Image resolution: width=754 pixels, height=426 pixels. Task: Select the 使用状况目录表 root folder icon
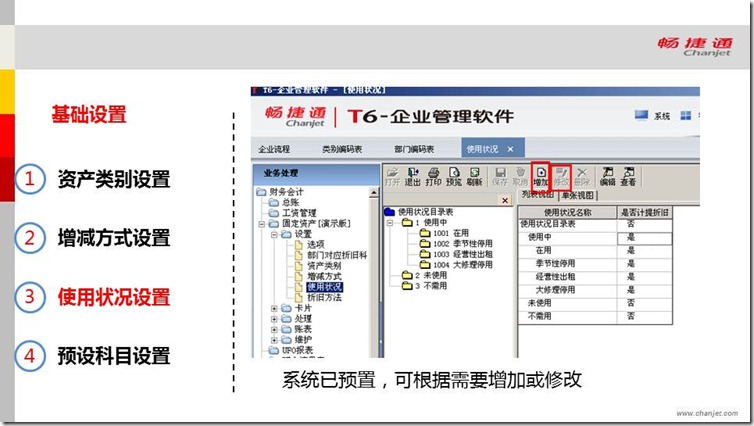pos(390,212)
